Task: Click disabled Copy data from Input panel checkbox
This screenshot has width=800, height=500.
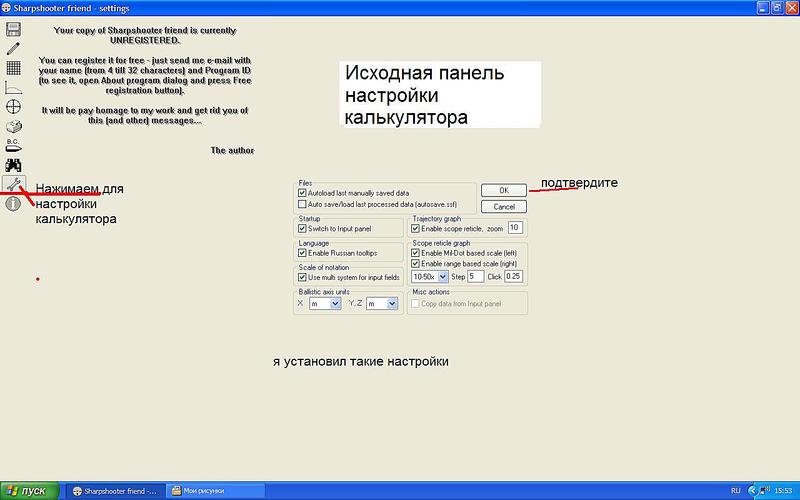Action: (x=415, y=304)
